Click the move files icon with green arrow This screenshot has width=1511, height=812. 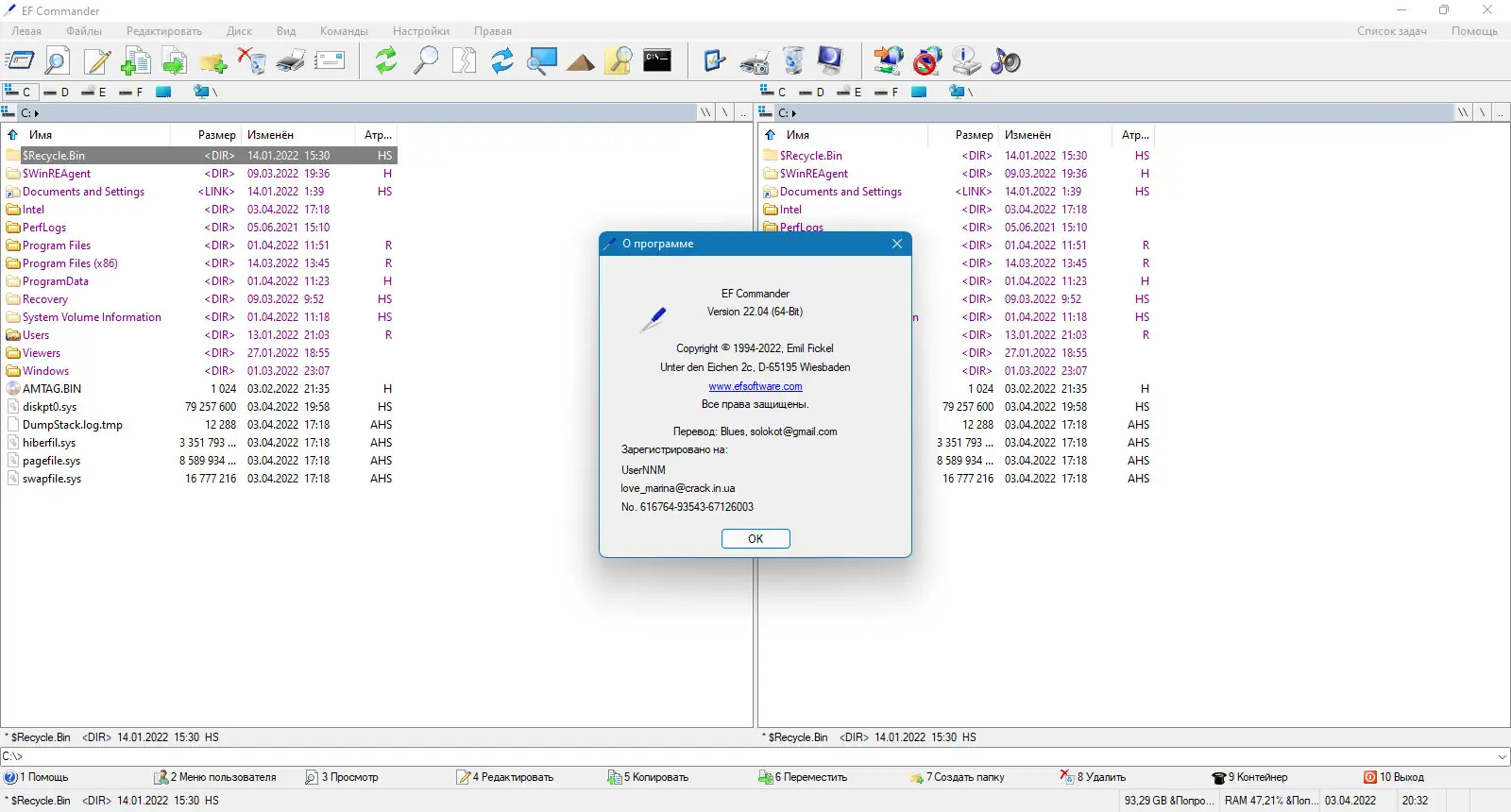pyautogui.click(x=175, y=61)
